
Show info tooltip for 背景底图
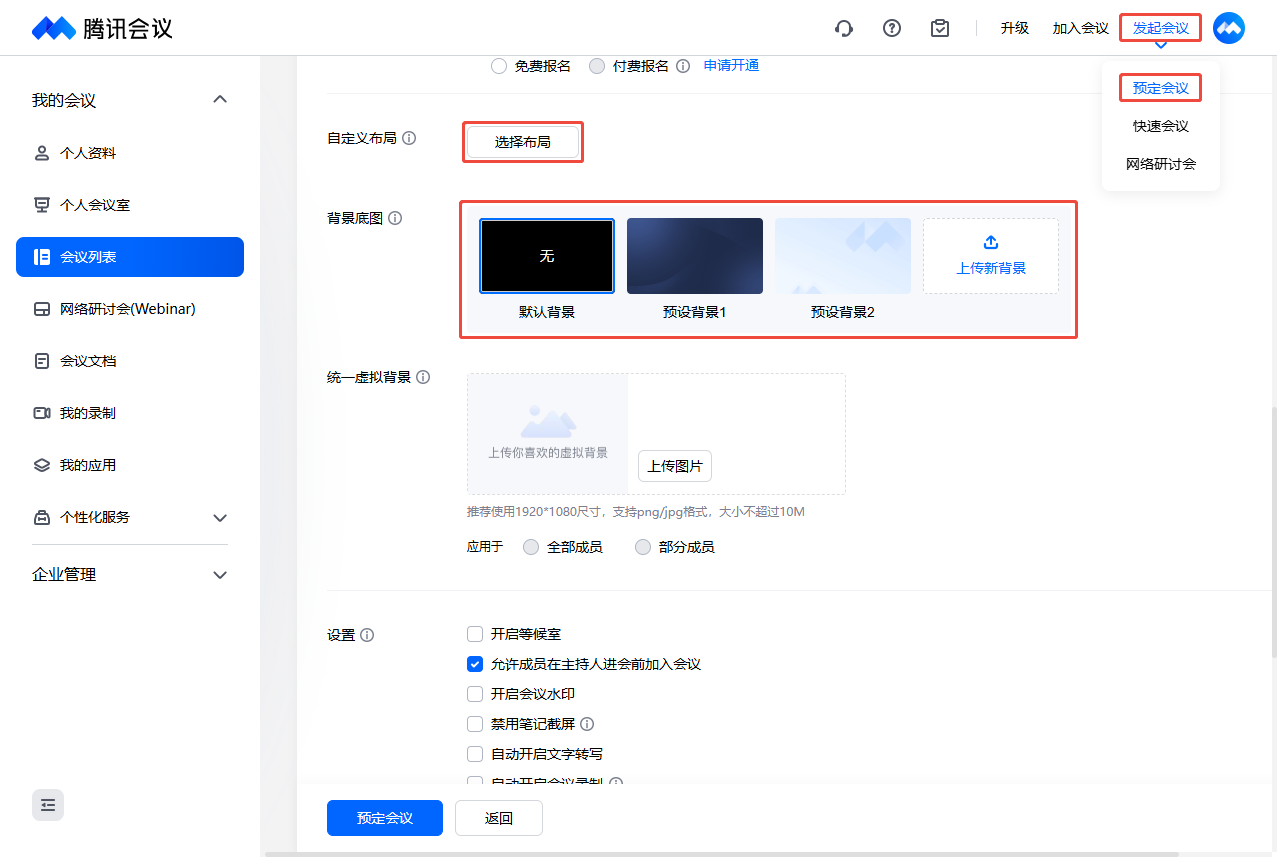pyautogui.click(x=395, y=217)
